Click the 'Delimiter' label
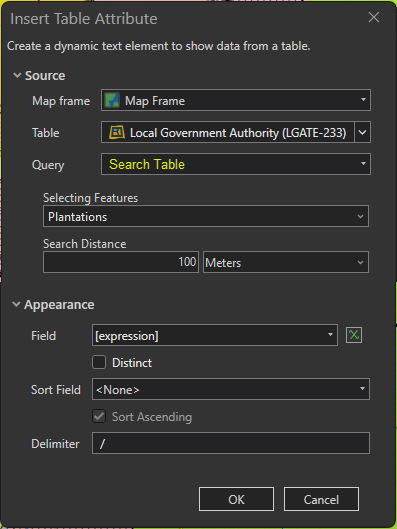 click(55, 444)
